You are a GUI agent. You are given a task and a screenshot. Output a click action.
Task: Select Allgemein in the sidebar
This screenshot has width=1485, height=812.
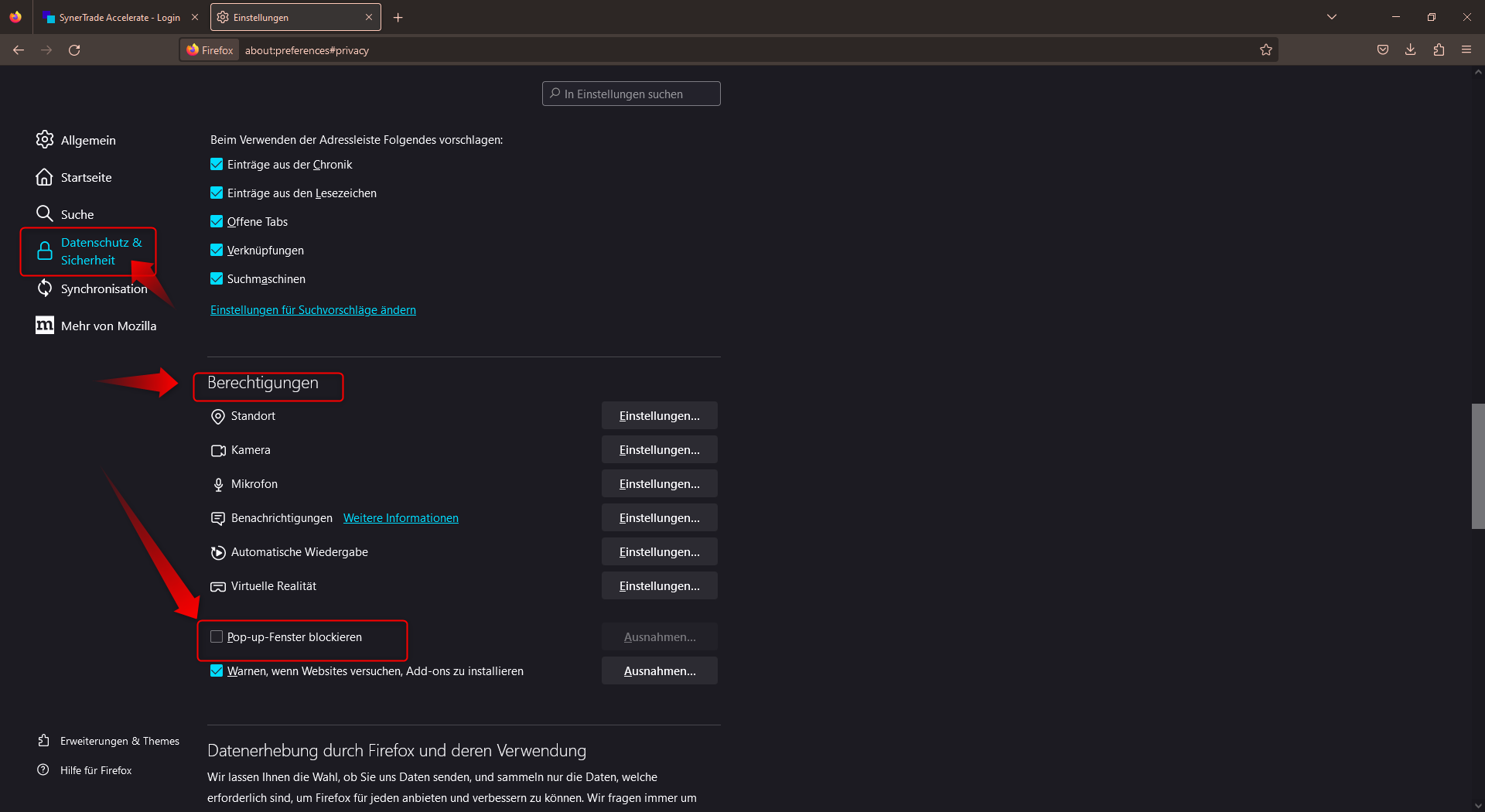[x=88, y=140]
